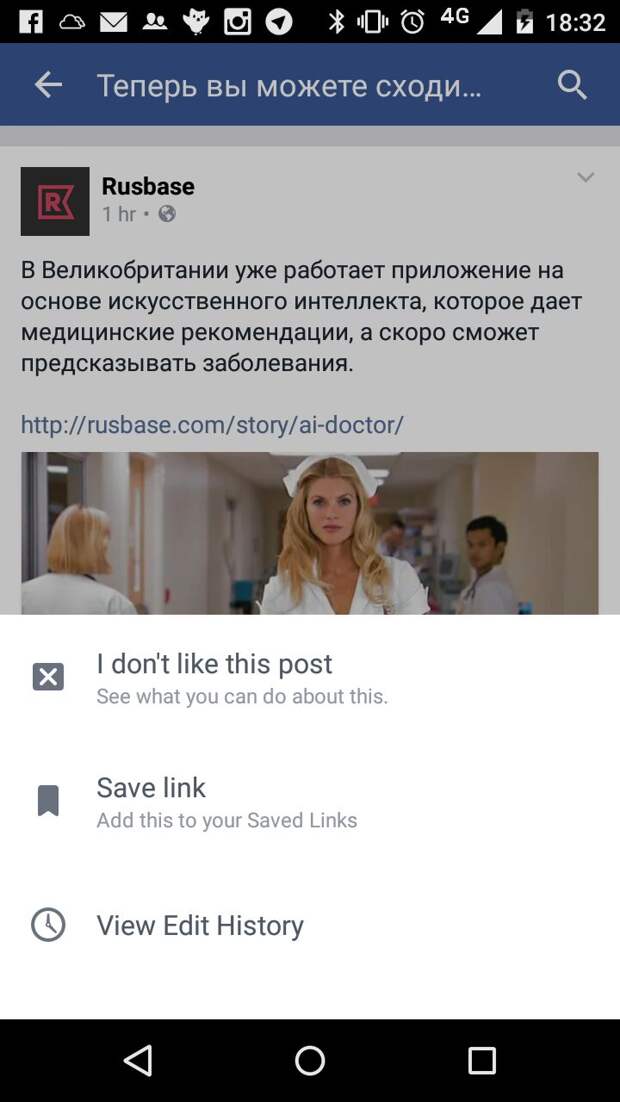Tap the back arrow in header
Image resolution: width=620 pixels, height=1102 pixels.
48,85
